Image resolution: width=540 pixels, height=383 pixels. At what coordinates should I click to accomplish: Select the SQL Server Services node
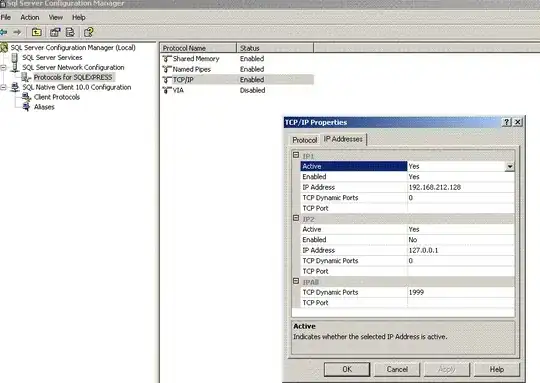pos(52,58)
